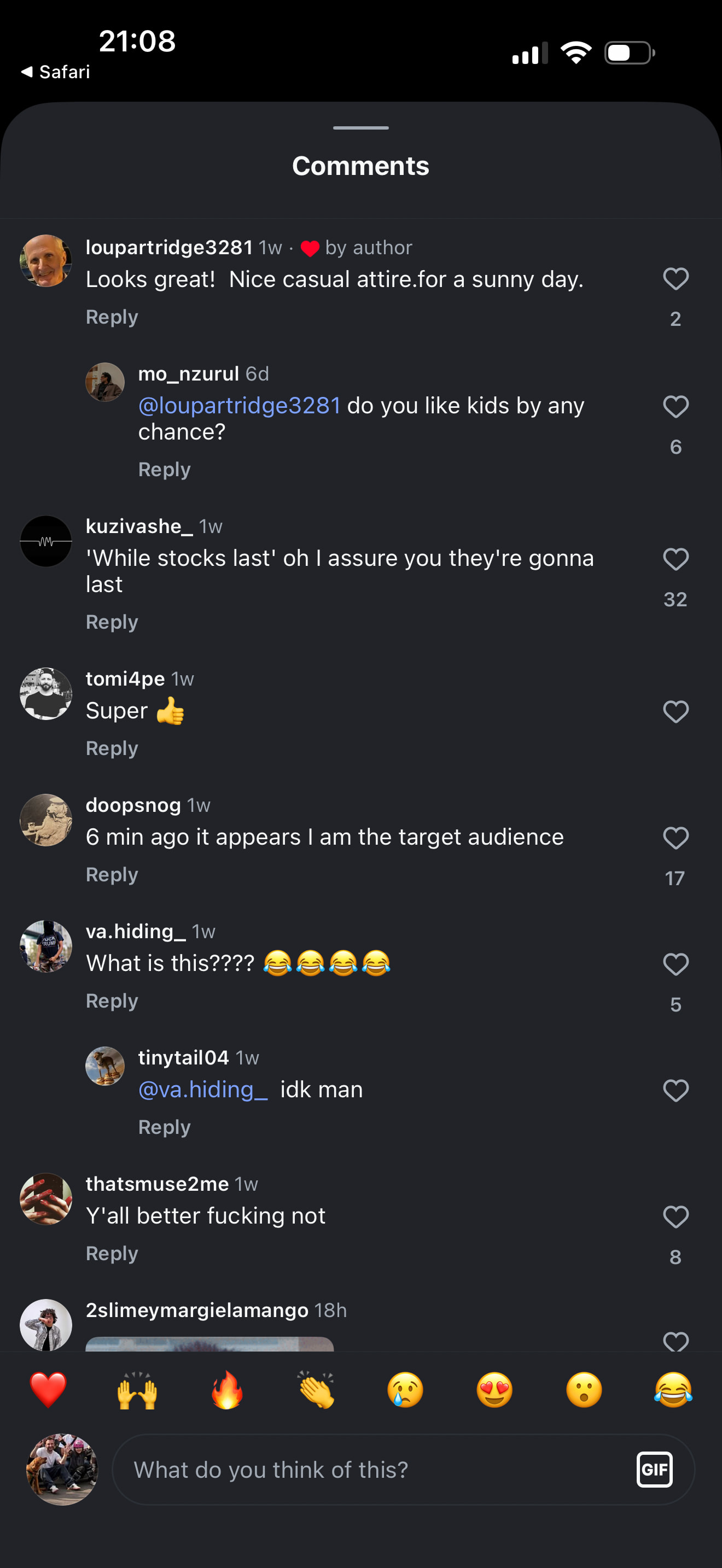Screen dimensions: 722x1568
Task: Send the raised hands emoji reaction
Action: [137, 1390]
